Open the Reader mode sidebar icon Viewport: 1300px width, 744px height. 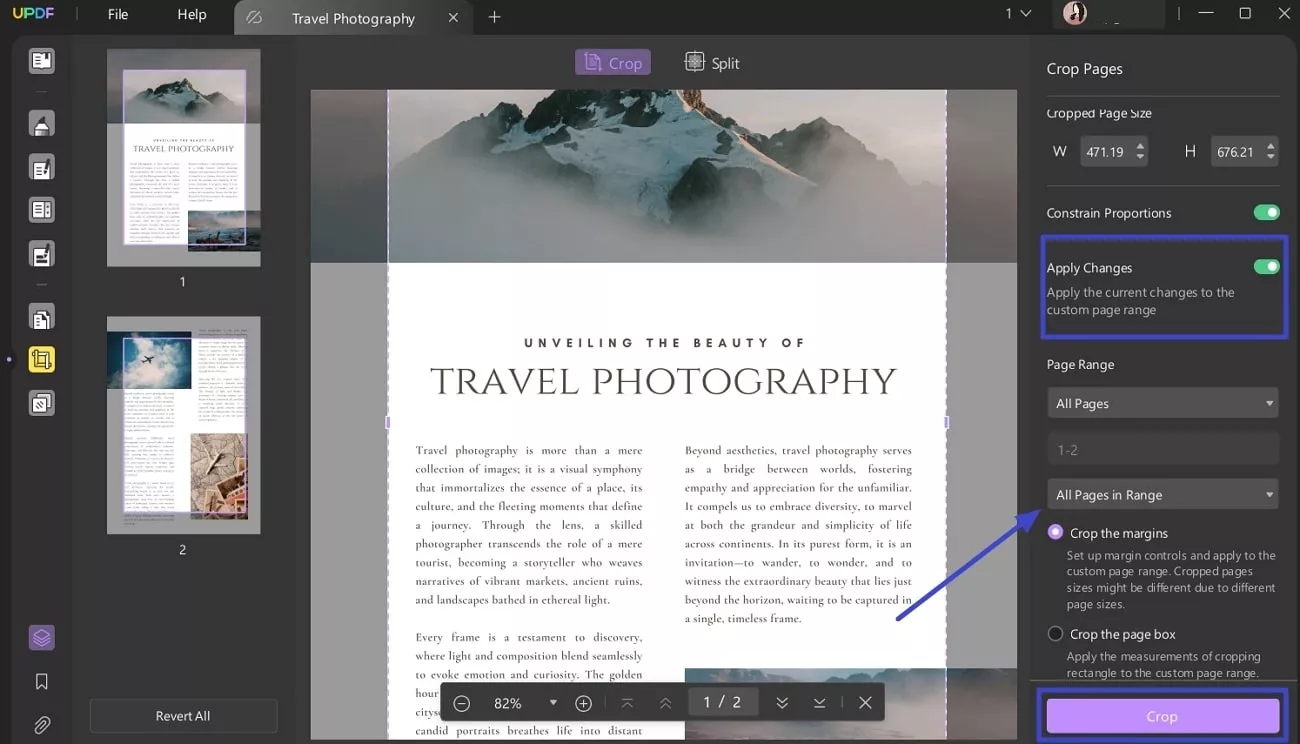pyautogui.click(x=41, y=61)
